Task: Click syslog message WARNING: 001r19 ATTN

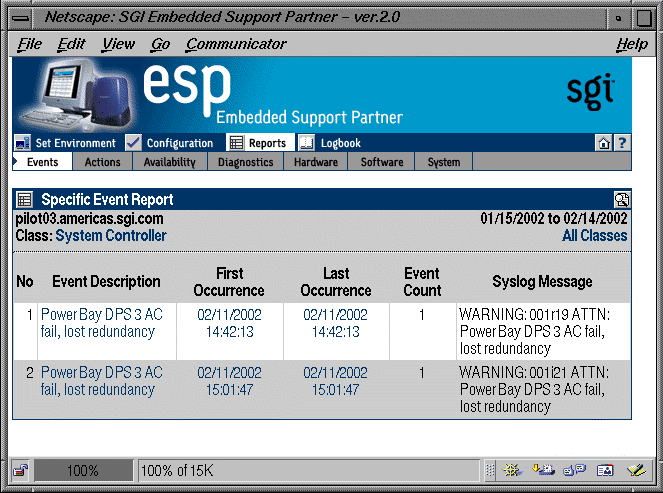Action: click(x=534, y=331)
